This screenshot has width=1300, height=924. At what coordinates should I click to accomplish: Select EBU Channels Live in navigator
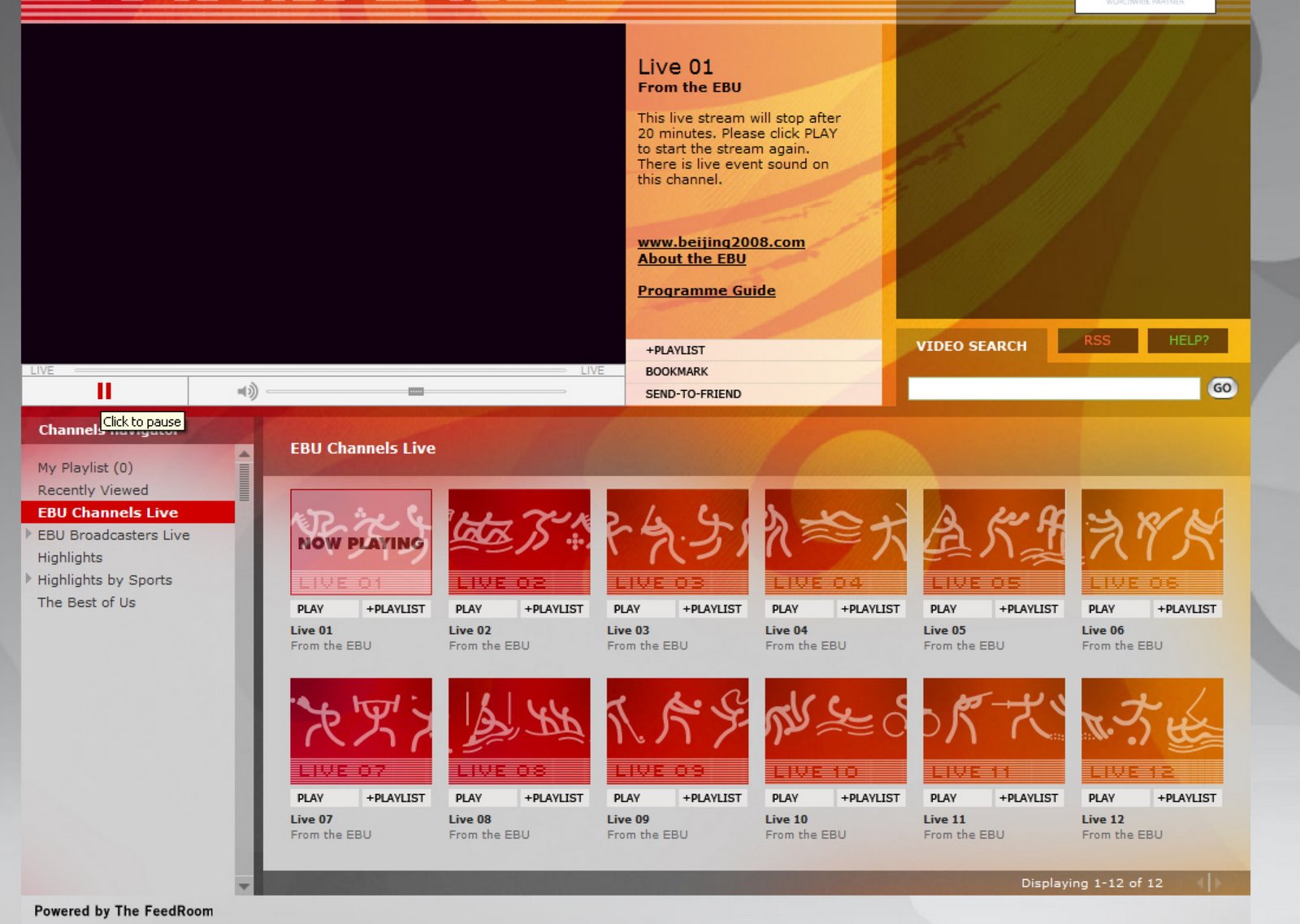[128, 512]
